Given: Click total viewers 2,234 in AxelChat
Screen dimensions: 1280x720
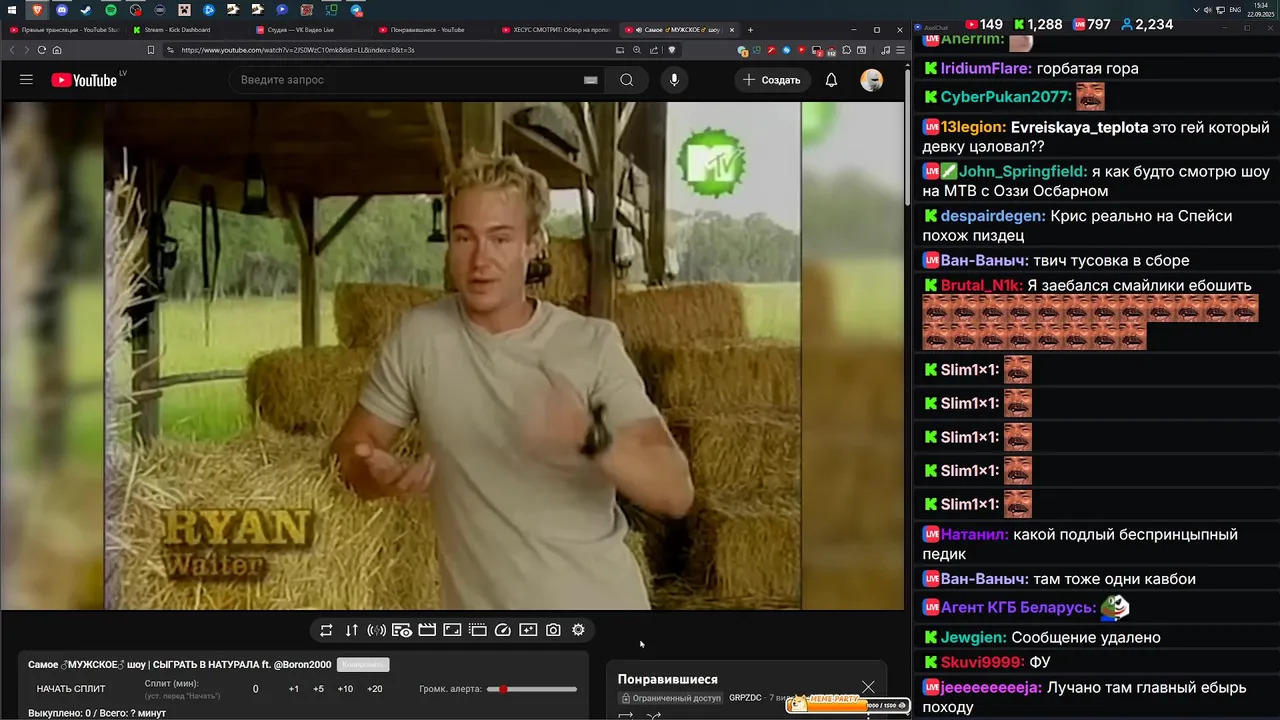Looking at the screenshot, I should [1147, 24].
